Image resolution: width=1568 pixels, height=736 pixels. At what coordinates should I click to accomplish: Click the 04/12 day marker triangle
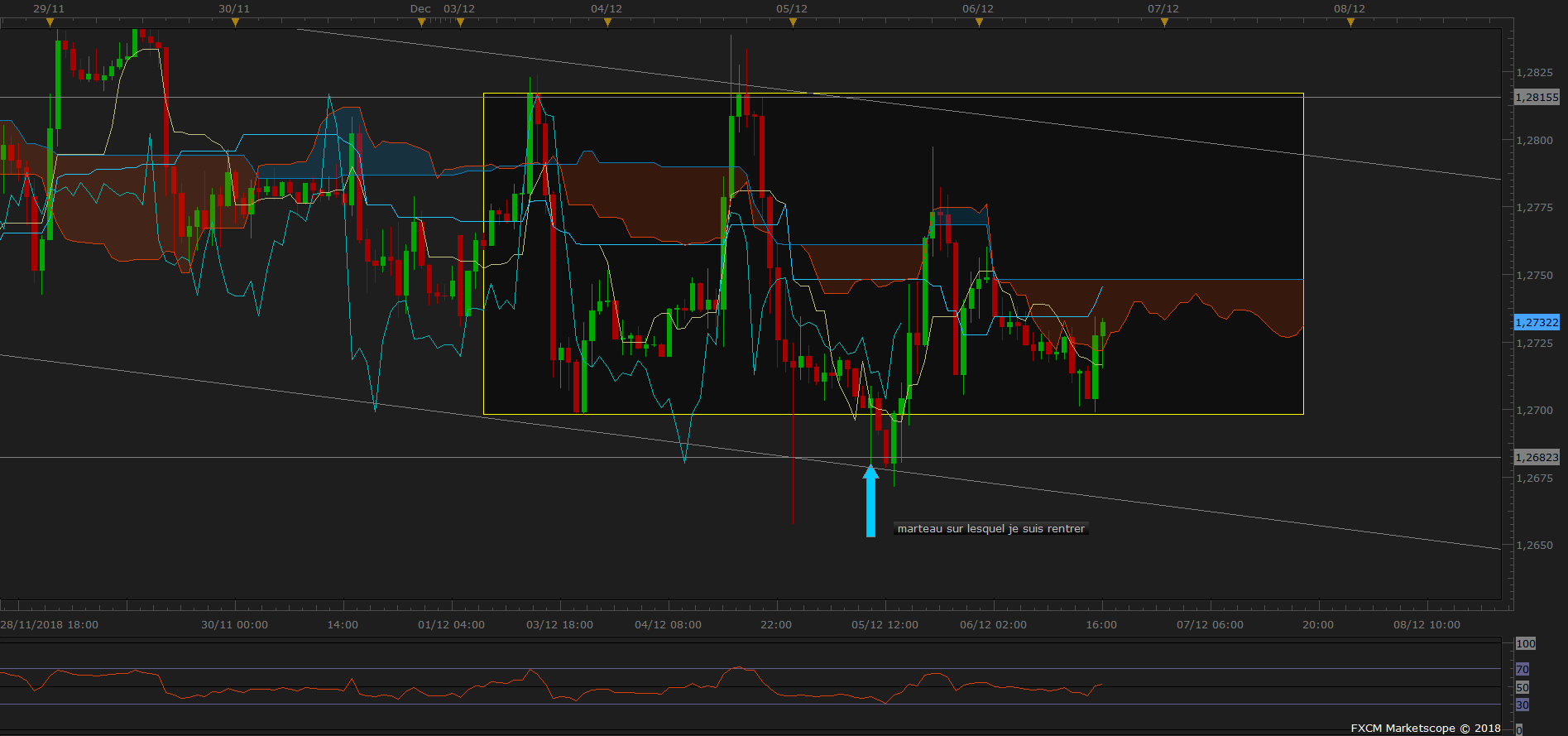tap(607, 23)
